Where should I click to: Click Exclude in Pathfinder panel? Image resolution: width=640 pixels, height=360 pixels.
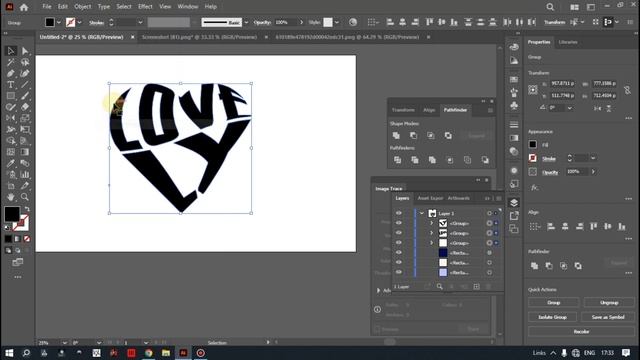448,136
